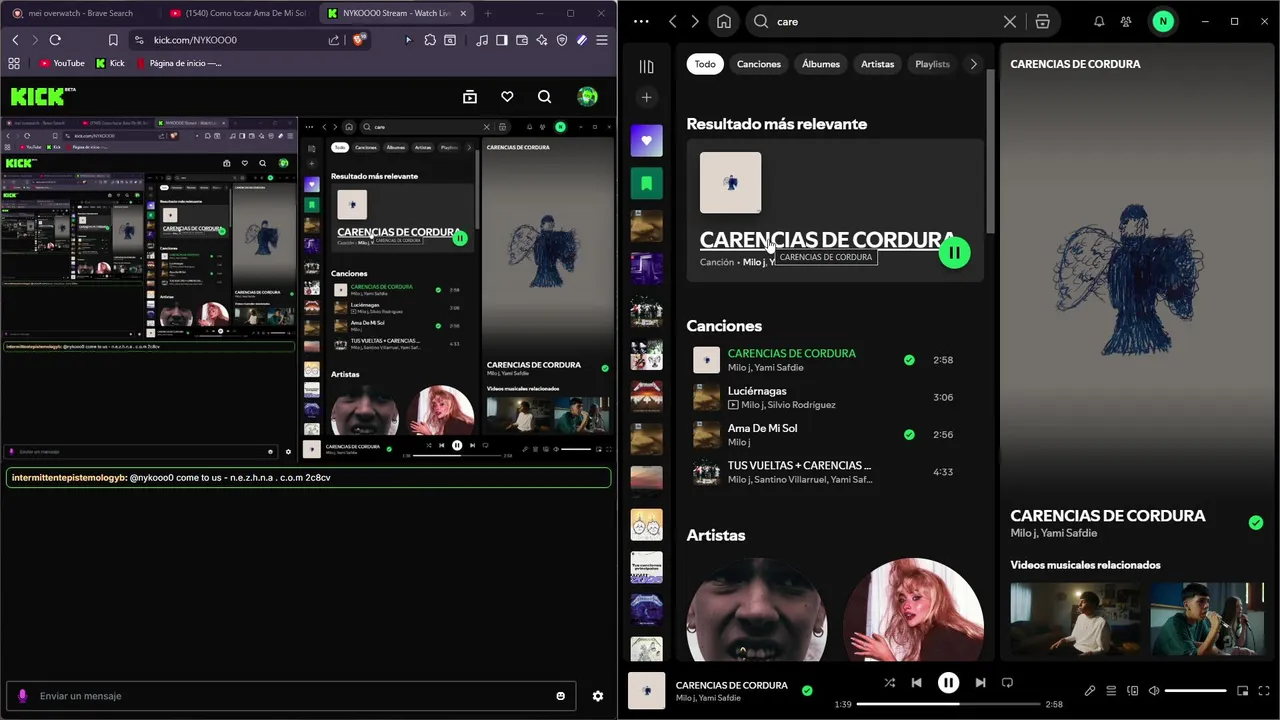Image resolution: width=1280 pixels, height=720 pixels.
Task: Open Kick chat settings gear
Action: [x=598, y=696]
